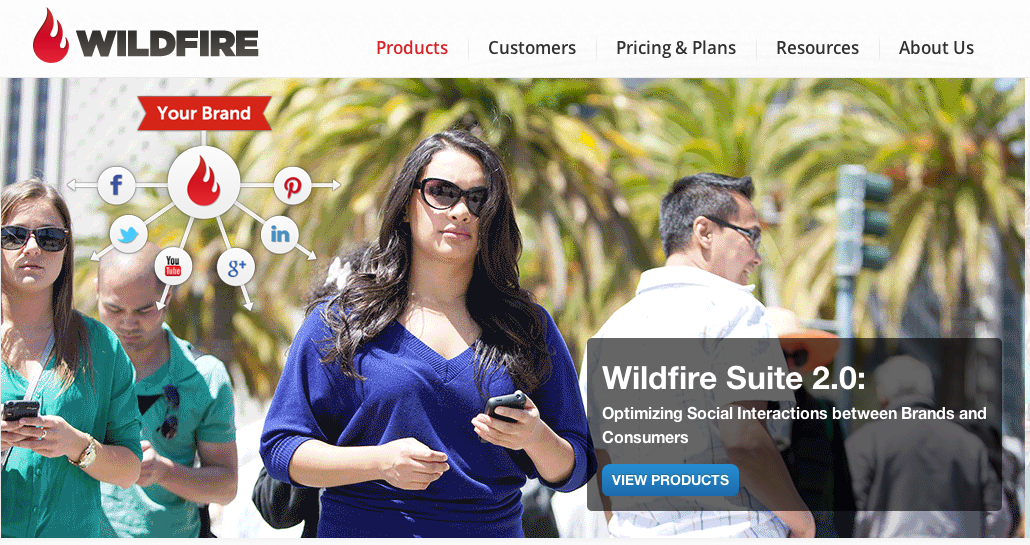Click the Your Brand red banner

204,113
